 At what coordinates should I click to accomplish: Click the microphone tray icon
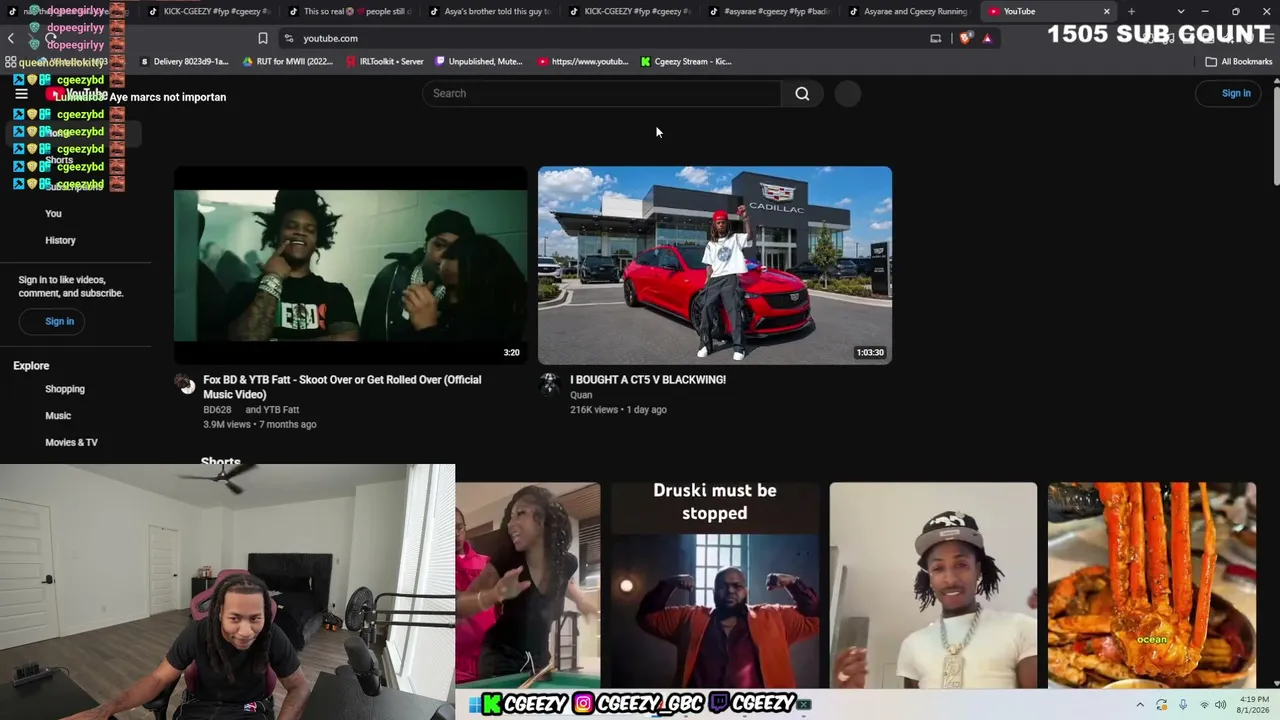pyautogui.click(x=1183, y=705)
